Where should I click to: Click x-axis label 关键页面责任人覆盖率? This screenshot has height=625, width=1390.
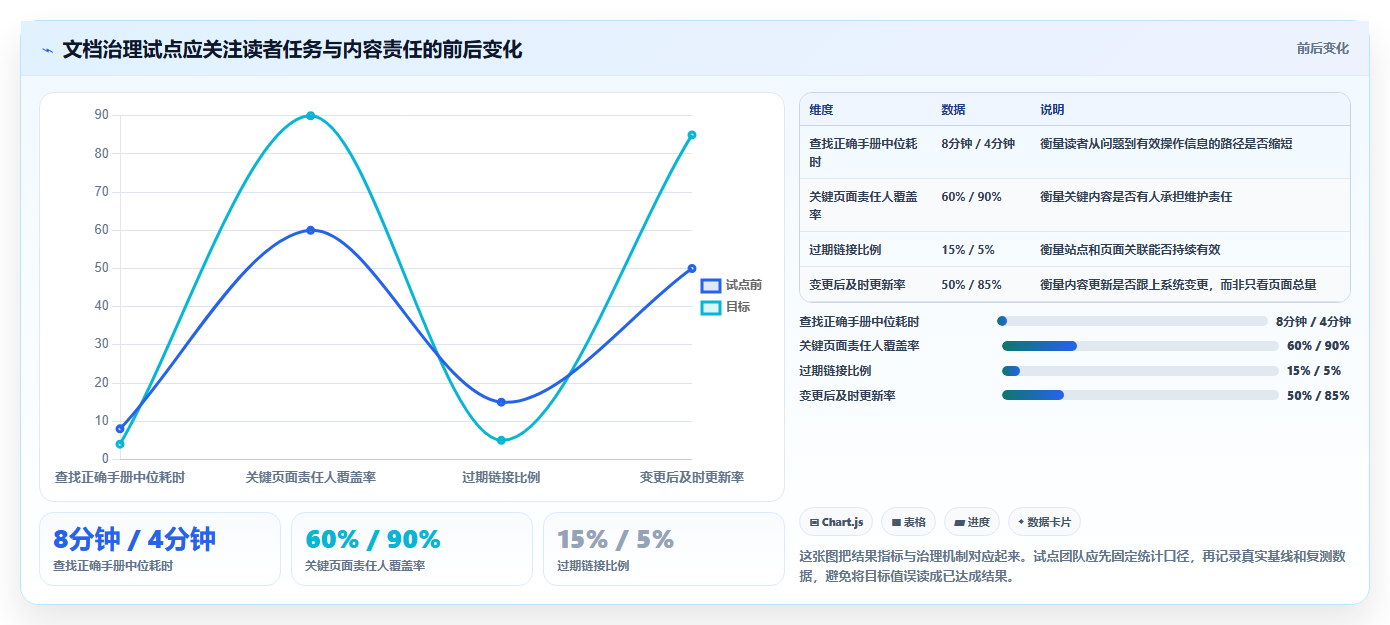[x=311, y=477]
